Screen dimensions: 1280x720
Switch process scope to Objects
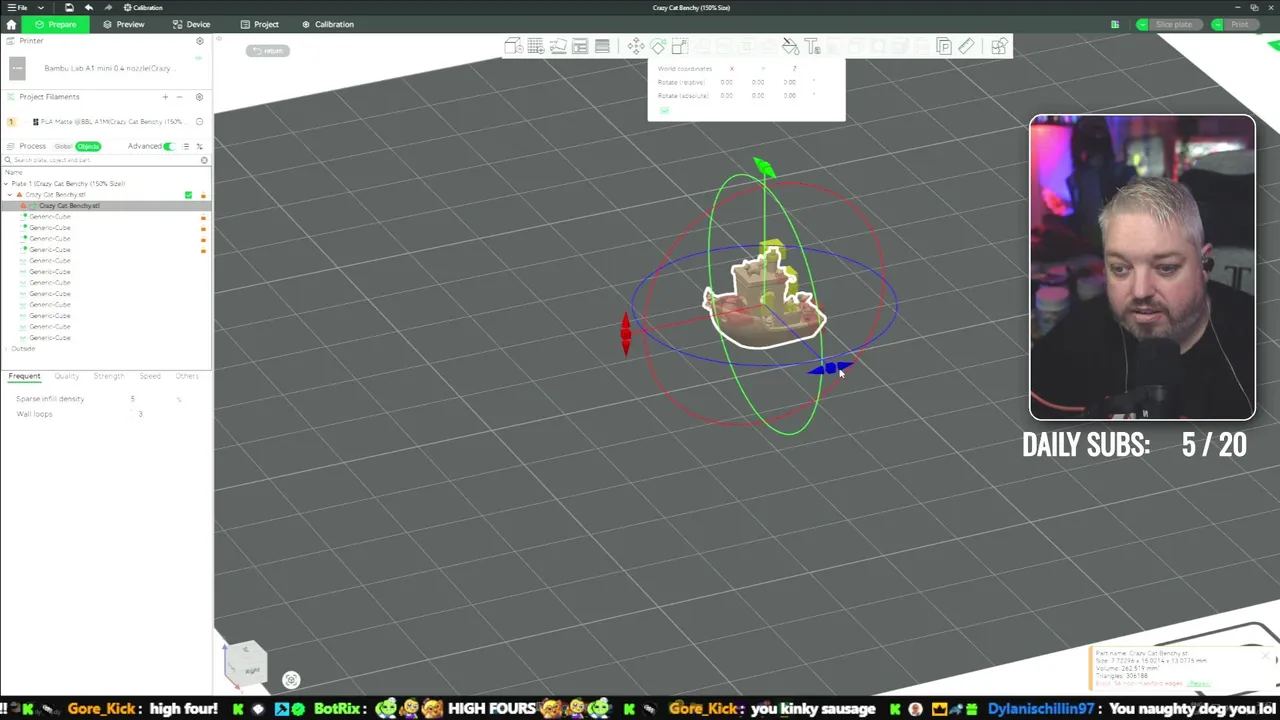click(x=88, y=146)
